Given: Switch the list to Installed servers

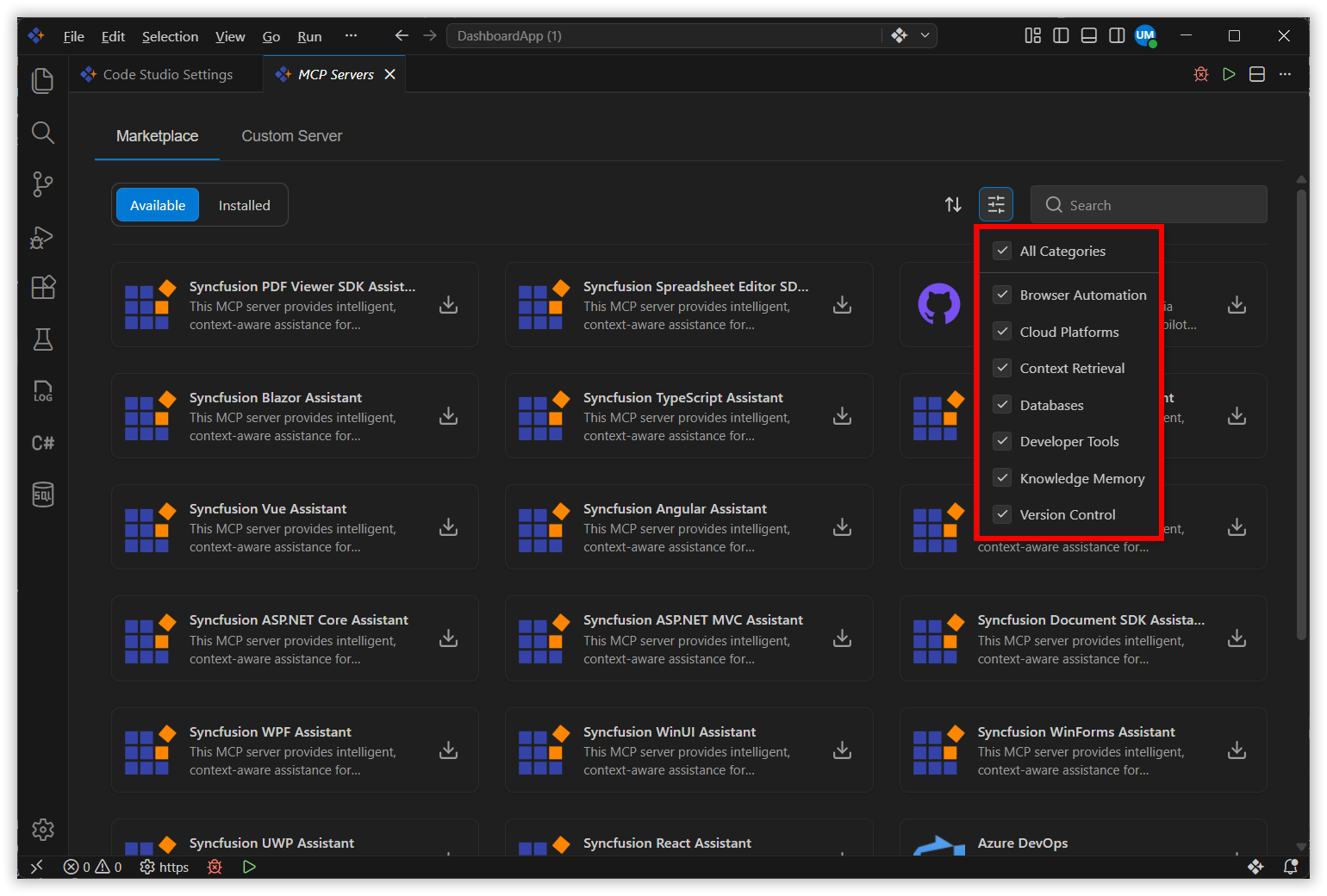Looking at the screenshot, I should pos(244,205).
